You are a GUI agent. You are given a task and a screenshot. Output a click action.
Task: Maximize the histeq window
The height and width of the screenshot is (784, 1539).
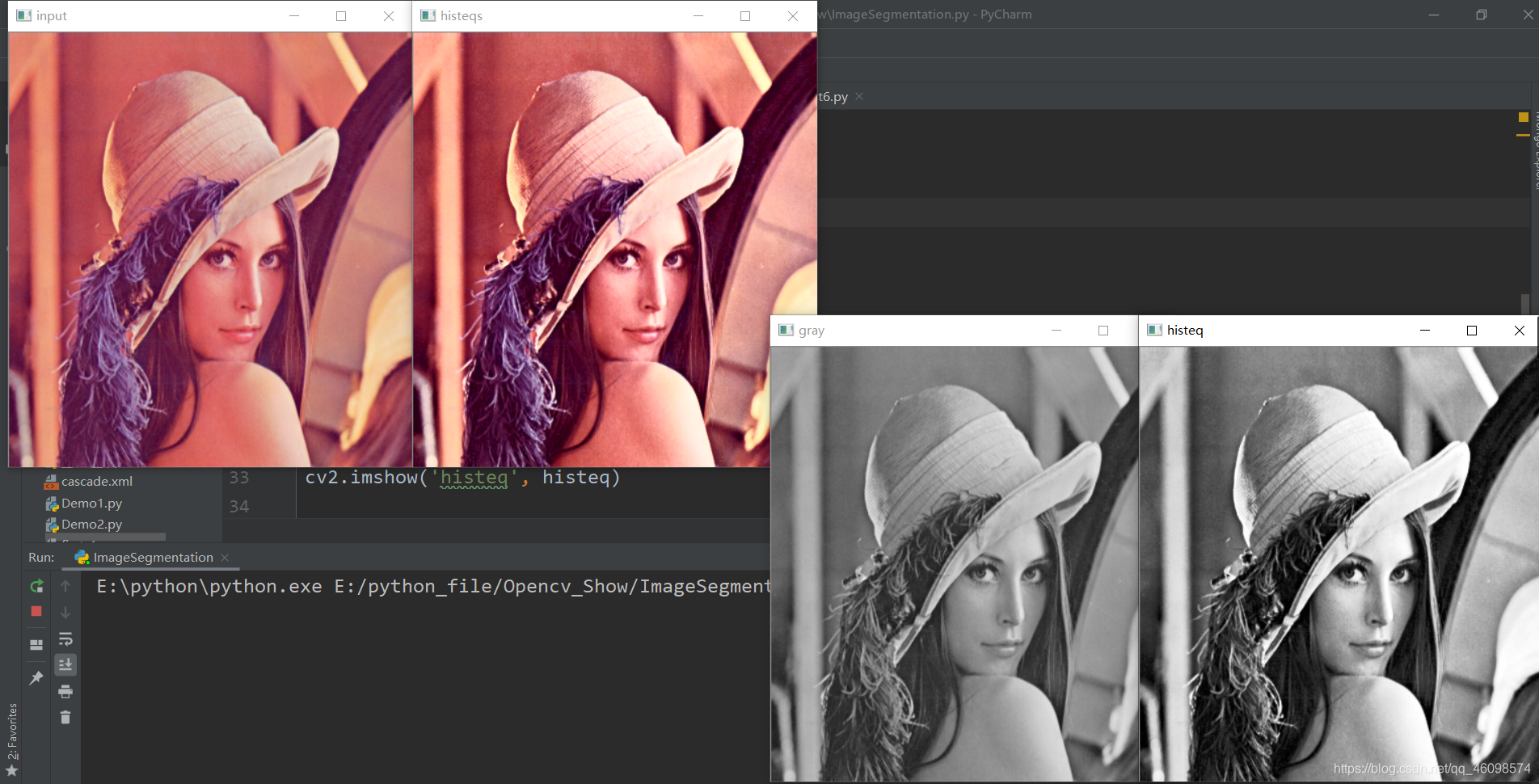tap(1472, 331)
